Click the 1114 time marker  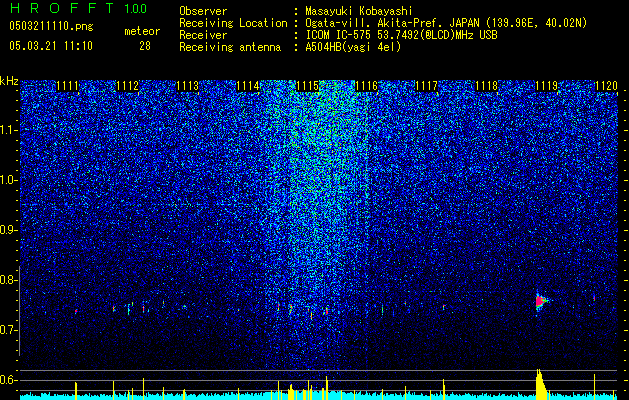tap(248, 86)
